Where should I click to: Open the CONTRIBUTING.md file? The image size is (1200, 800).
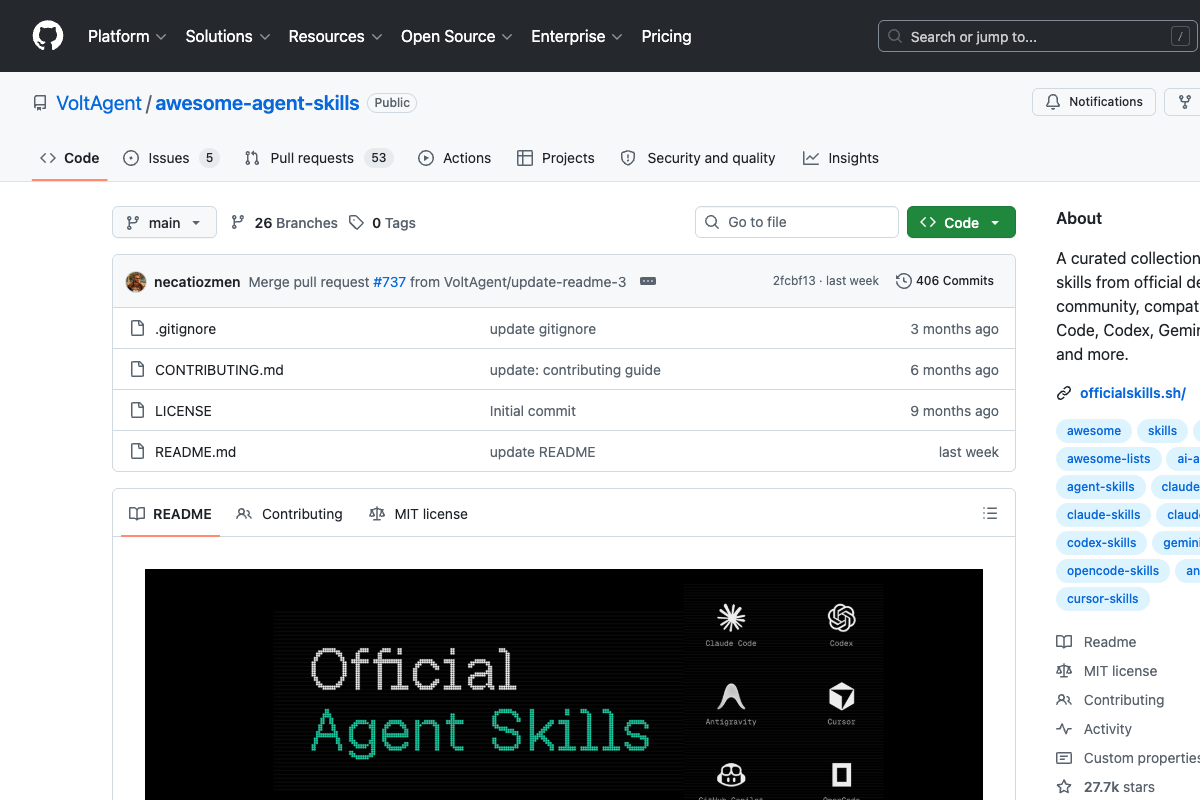point(219,370)
